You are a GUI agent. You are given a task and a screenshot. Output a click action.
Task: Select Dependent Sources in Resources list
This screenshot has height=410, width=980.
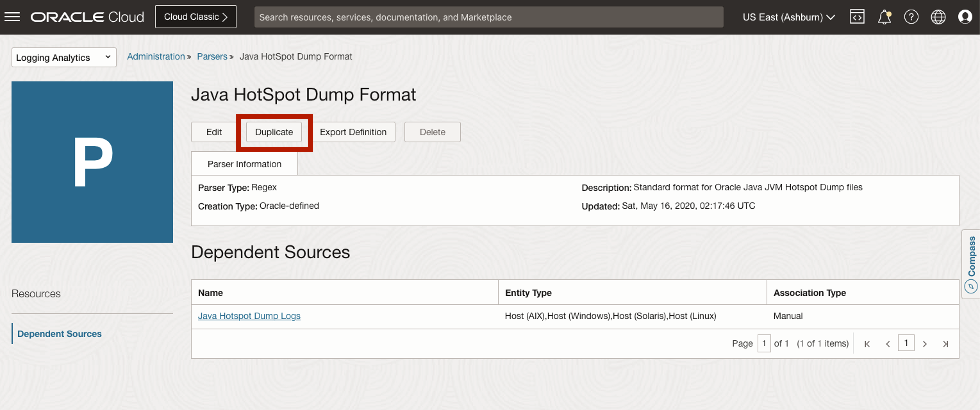[59, 334]
